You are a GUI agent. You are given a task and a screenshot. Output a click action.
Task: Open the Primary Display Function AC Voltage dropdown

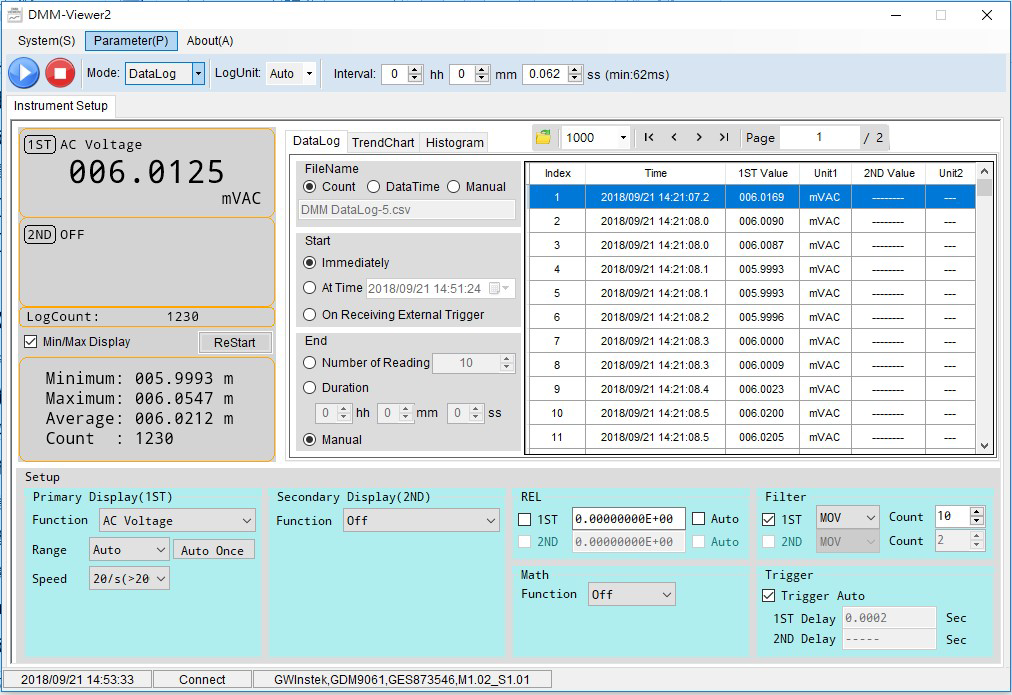point(177,521)
